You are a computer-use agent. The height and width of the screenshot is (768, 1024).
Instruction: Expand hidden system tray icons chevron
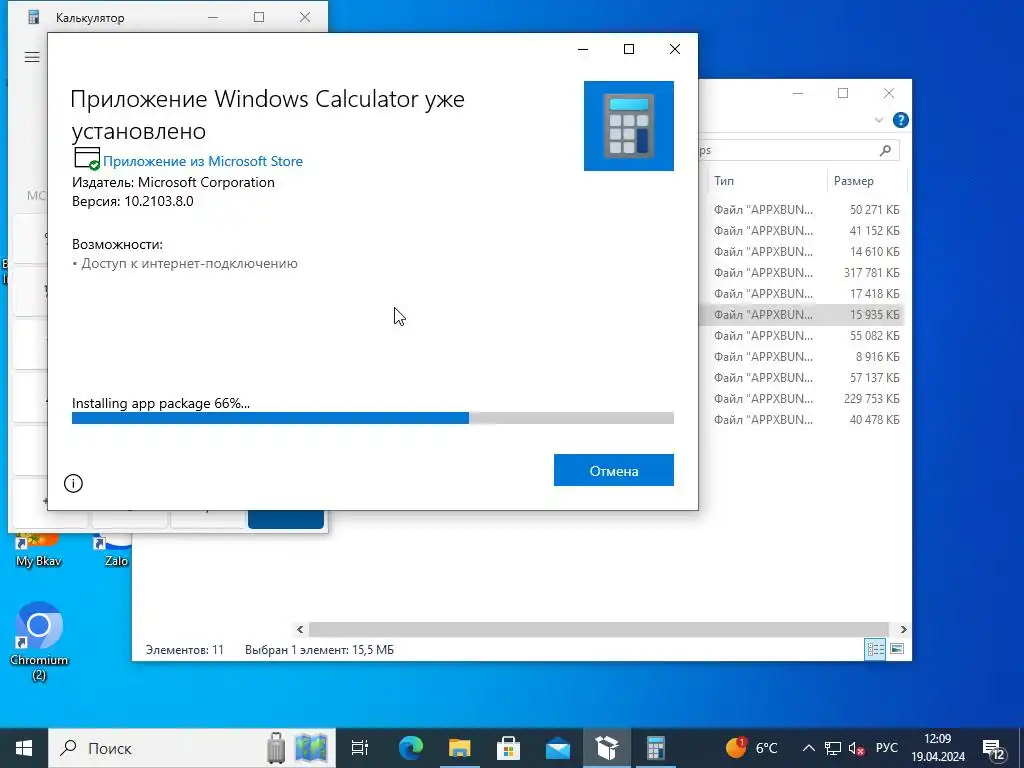coord(808,748)
